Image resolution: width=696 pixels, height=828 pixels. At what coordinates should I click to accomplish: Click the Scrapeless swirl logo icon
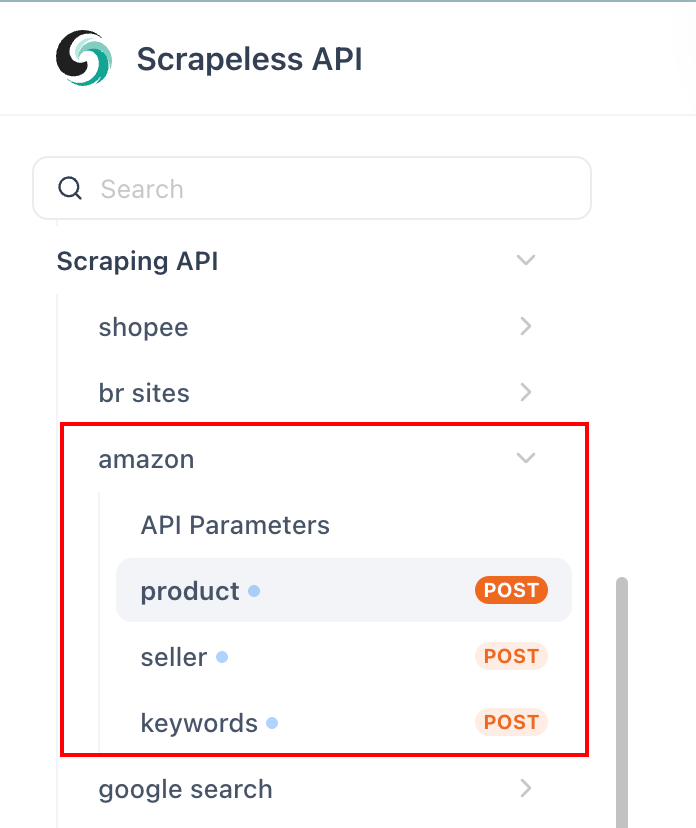point(85,58)
